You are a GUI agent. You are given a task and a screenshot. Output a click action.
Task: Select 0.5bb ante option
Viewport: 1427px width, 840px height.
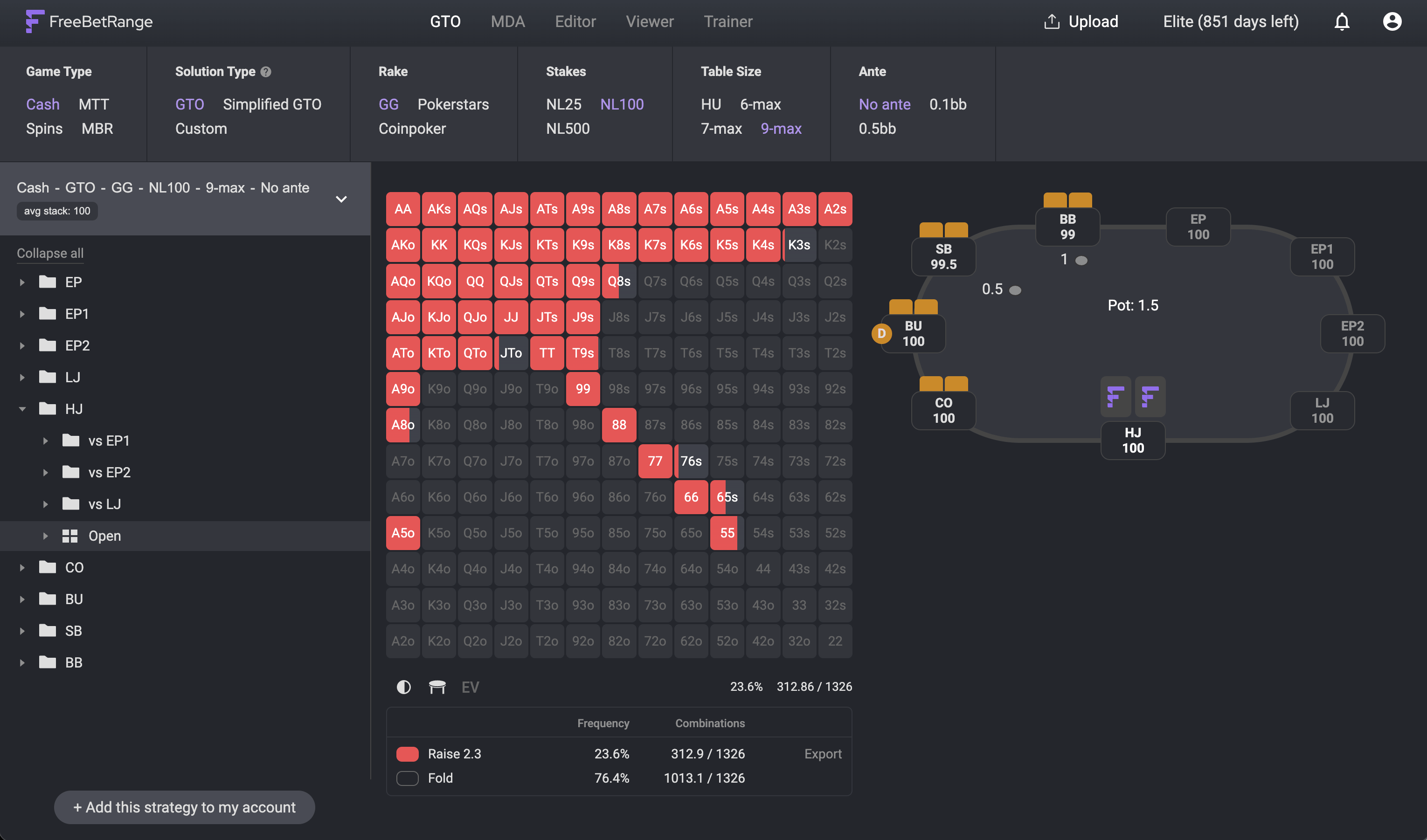(x=877, y=129)
